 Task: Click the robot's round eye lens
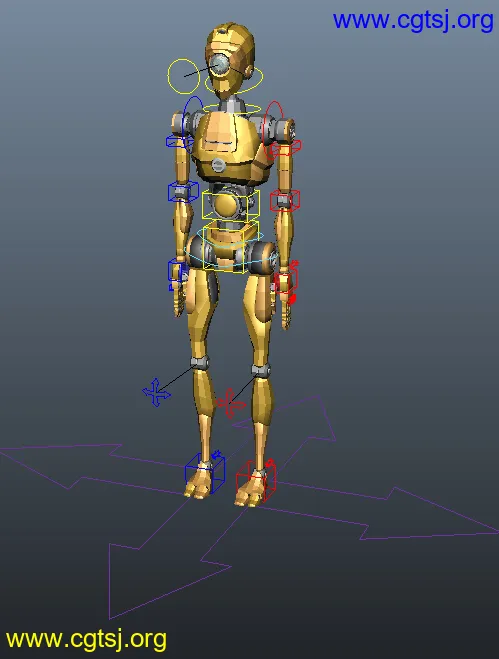[x=219, y=64]
